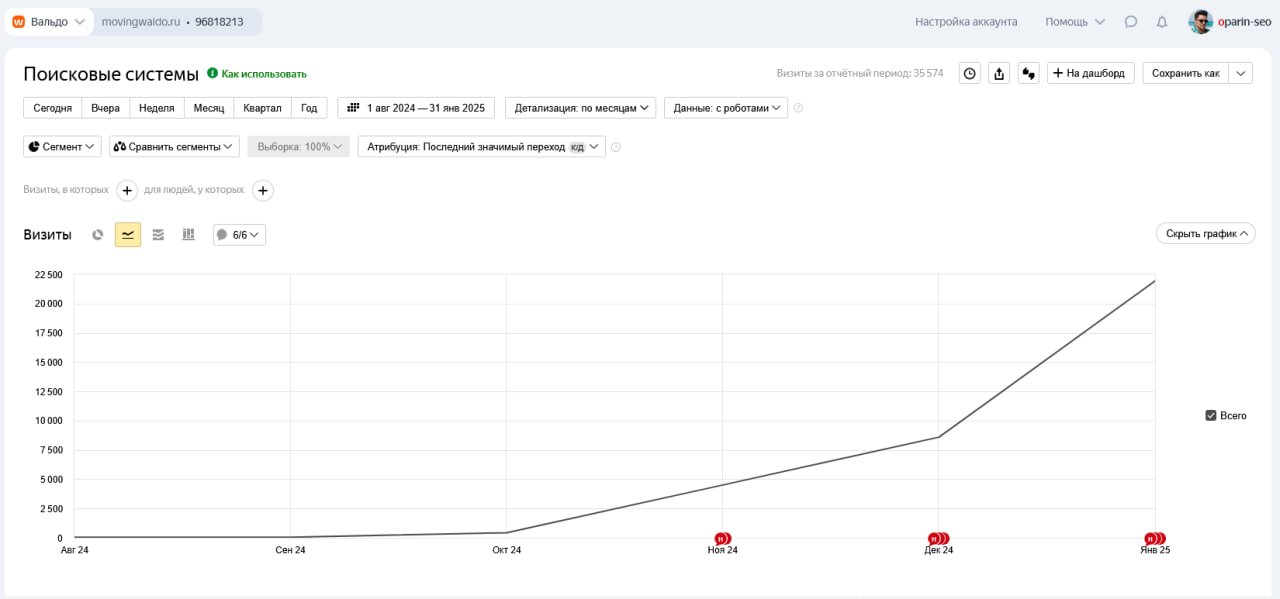Image resolution: width=1280 pixels, height=599 pixels.
Task: Click the red note marker at Дек 24
Action: (x=938, y=538)
